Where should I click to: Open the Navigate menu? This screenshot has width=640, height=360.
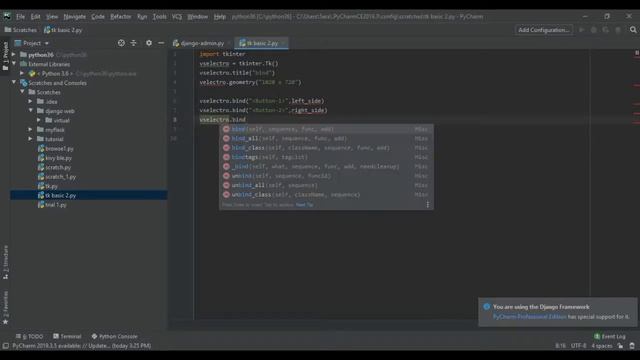75,17
